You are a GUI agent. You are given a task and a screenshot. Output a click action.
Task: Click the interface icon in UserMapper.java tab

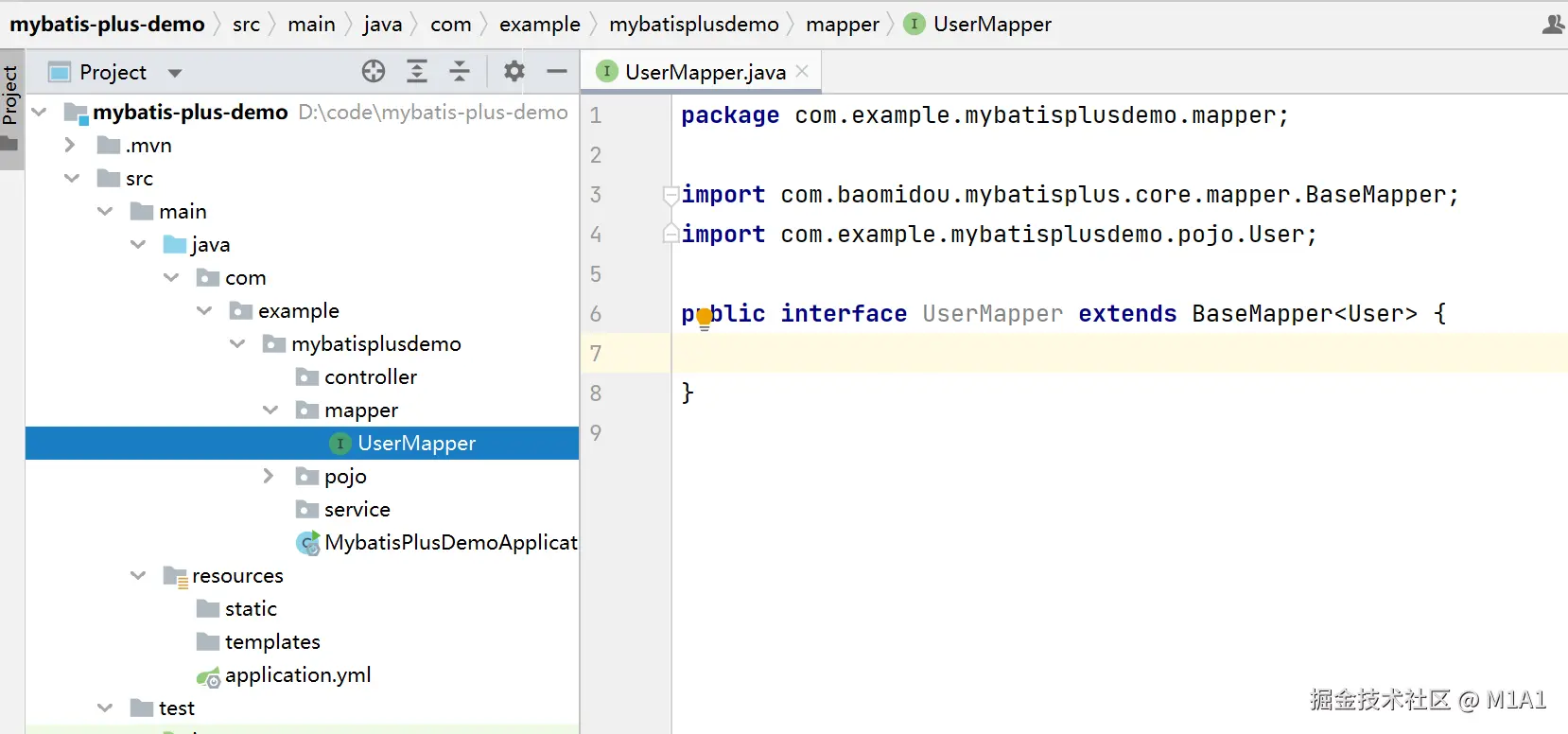point(607,72)
